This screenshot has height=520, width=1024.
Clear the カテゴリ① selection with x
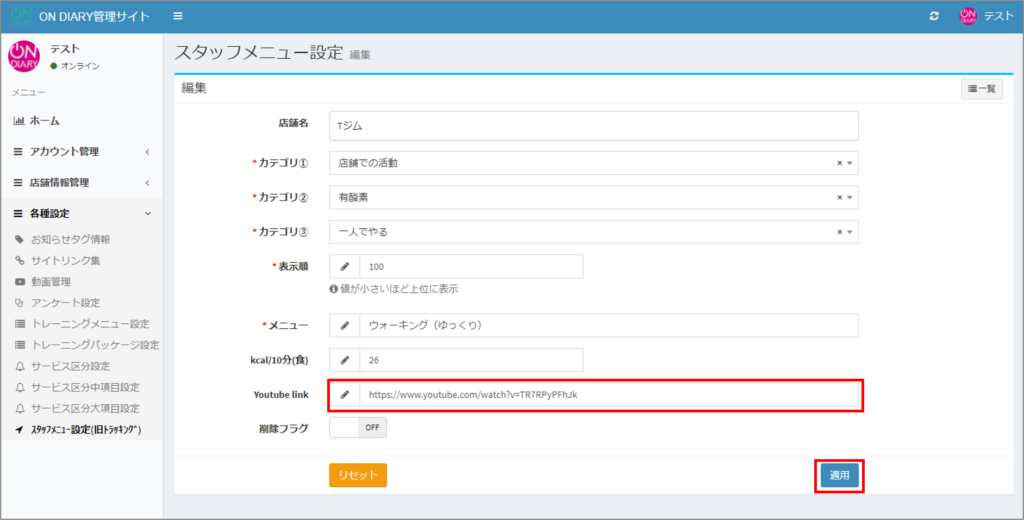pos(839,163)
